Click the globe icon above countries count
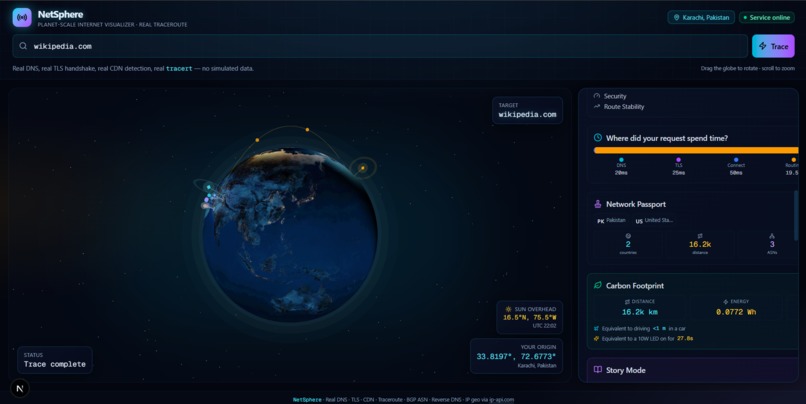 (628, 235)
